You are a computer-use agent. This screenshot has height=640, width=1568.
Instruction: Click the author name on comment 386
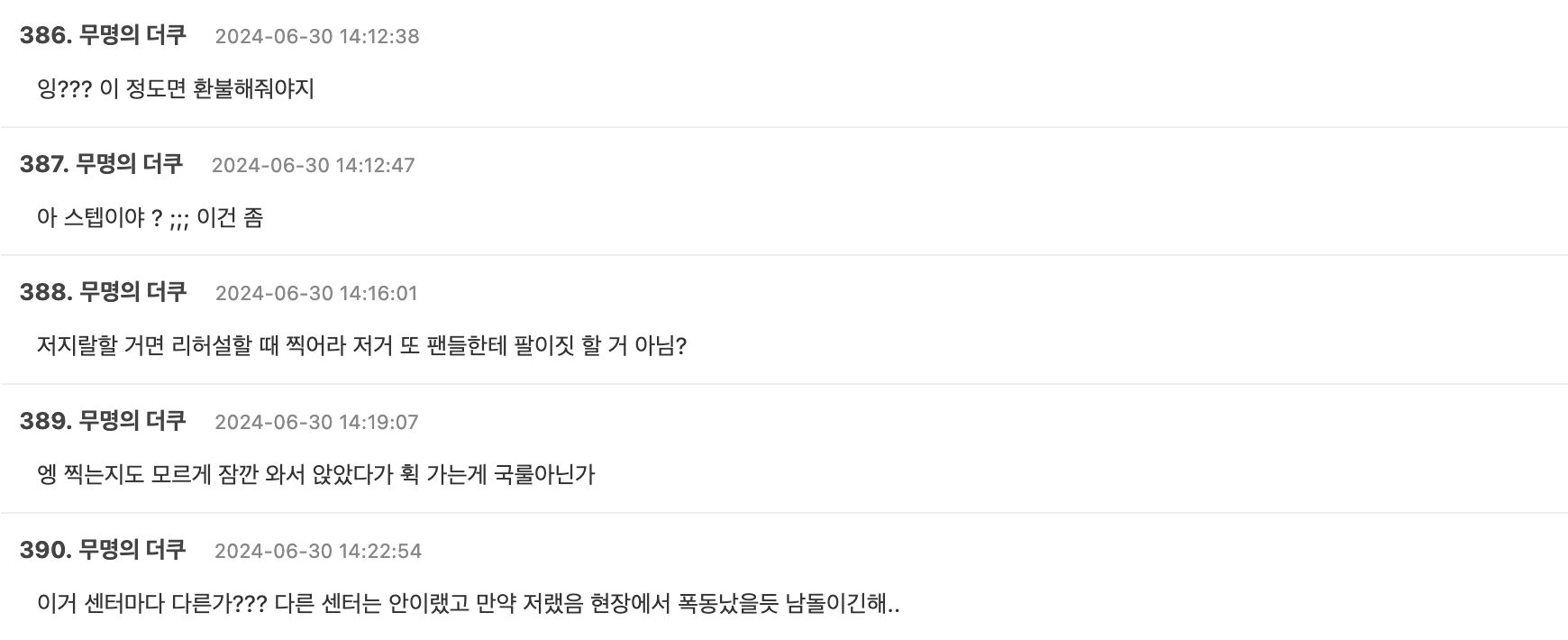132,35
